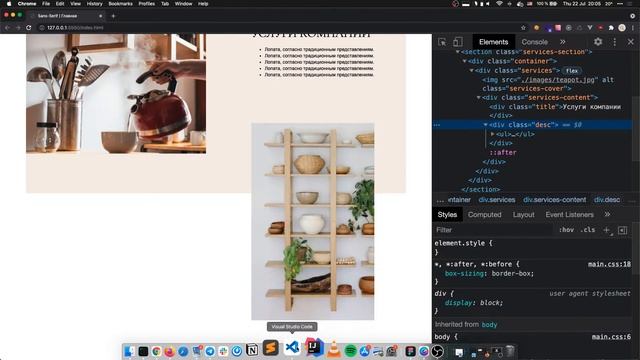Open the Styles tab

coord(447,215)
